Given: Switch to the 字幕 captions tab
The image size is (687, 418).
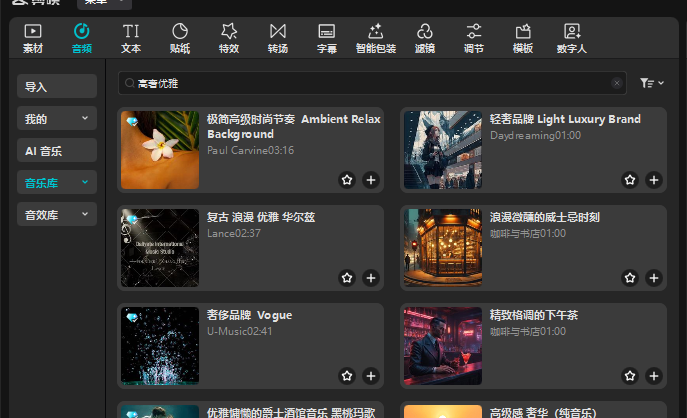Looking at the screenshot, I should [326, 38].
